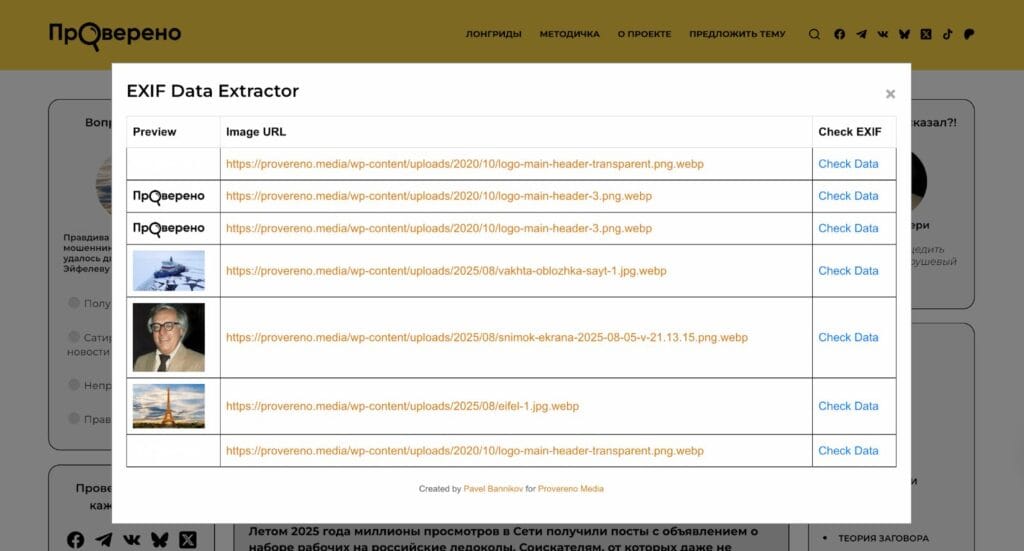The image size is (1024, 551).
Task: Click the Проверено logo in the site header
Action: click(115, 34)
